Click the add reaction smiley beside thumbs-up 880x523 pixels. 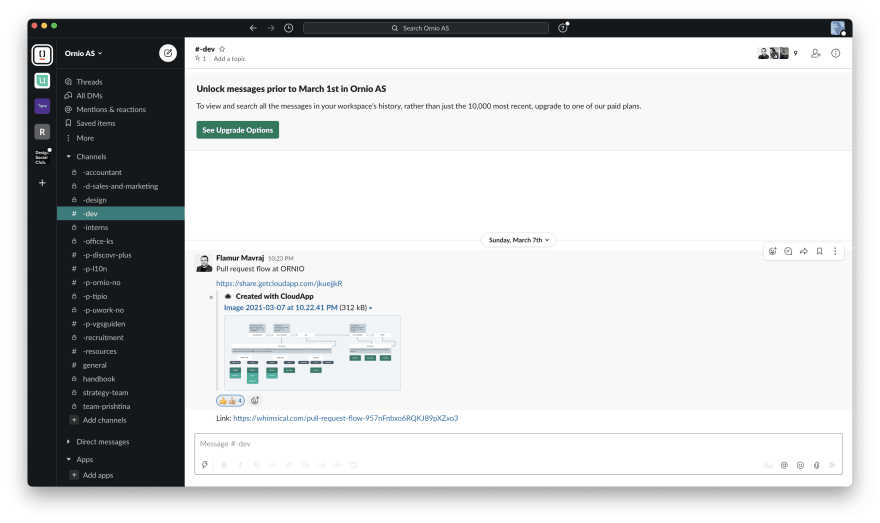(x=255, y=401)
